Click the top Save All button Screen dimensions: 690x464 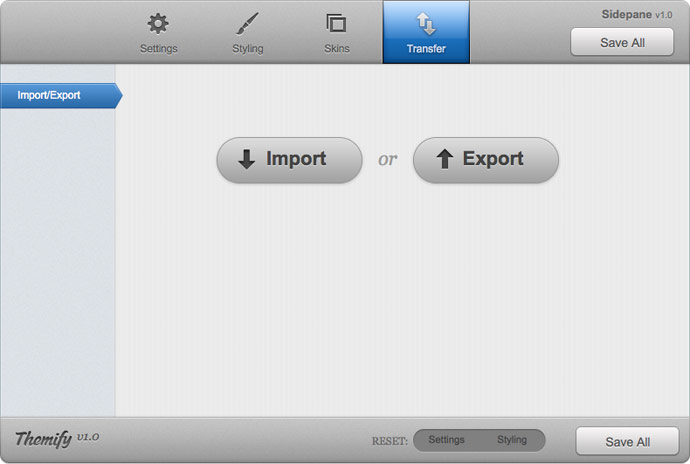(x=622, y=42)
